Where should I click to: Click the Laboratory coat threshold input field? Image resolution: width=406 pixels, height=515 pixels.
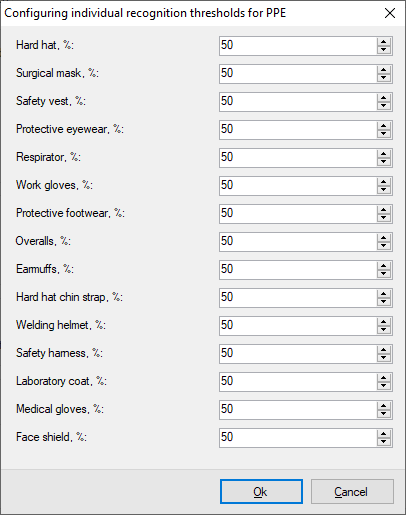(298, 382)
